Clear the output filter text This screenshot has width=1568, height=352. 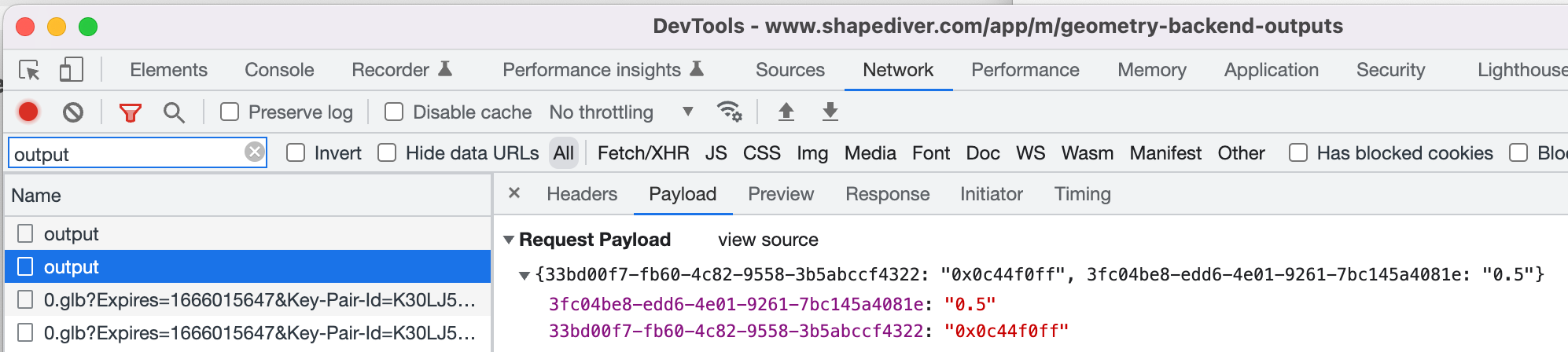[254, 152]
